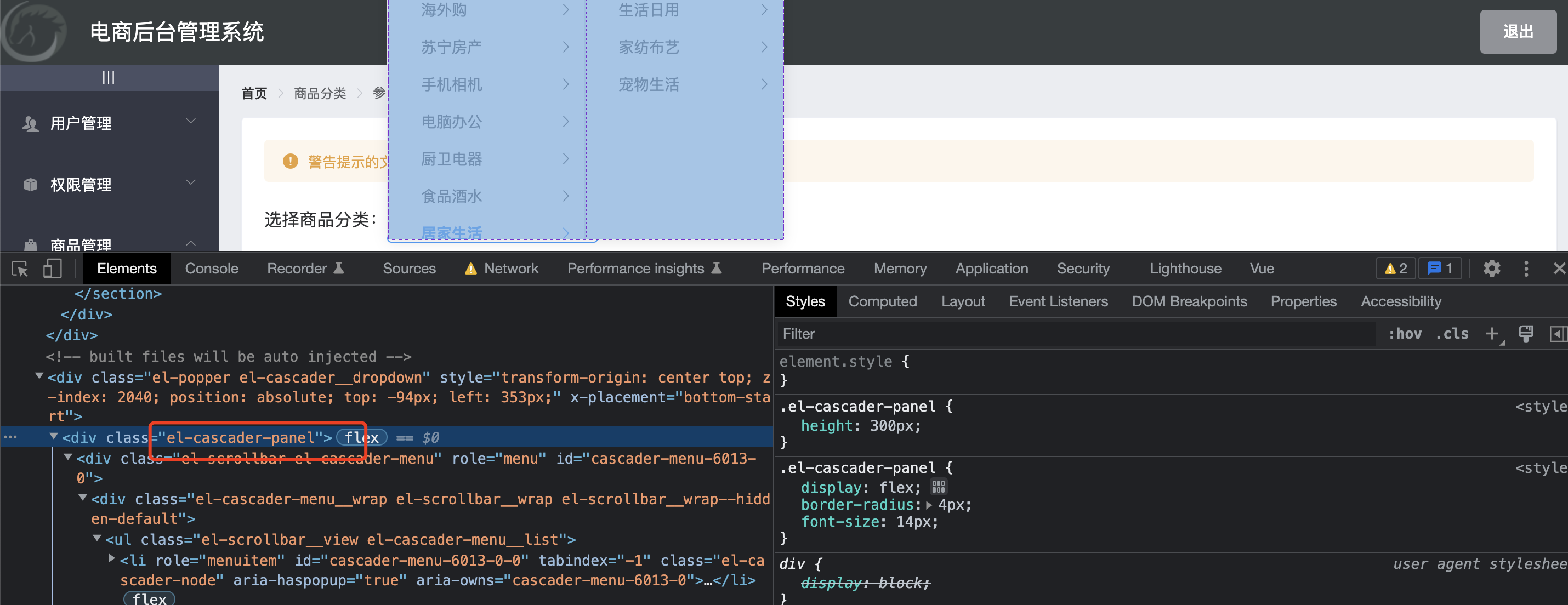Viewport: 1568px width, 605px height.
Task: Select 宠物生活 in the second cascader column
Action: (x=685, y=84)
